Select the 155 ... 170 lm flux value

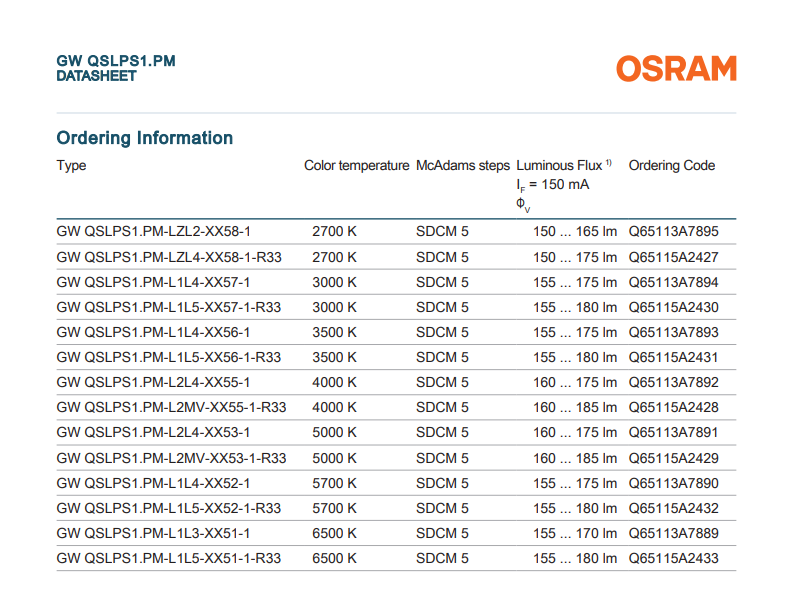[x=574, y=533]
